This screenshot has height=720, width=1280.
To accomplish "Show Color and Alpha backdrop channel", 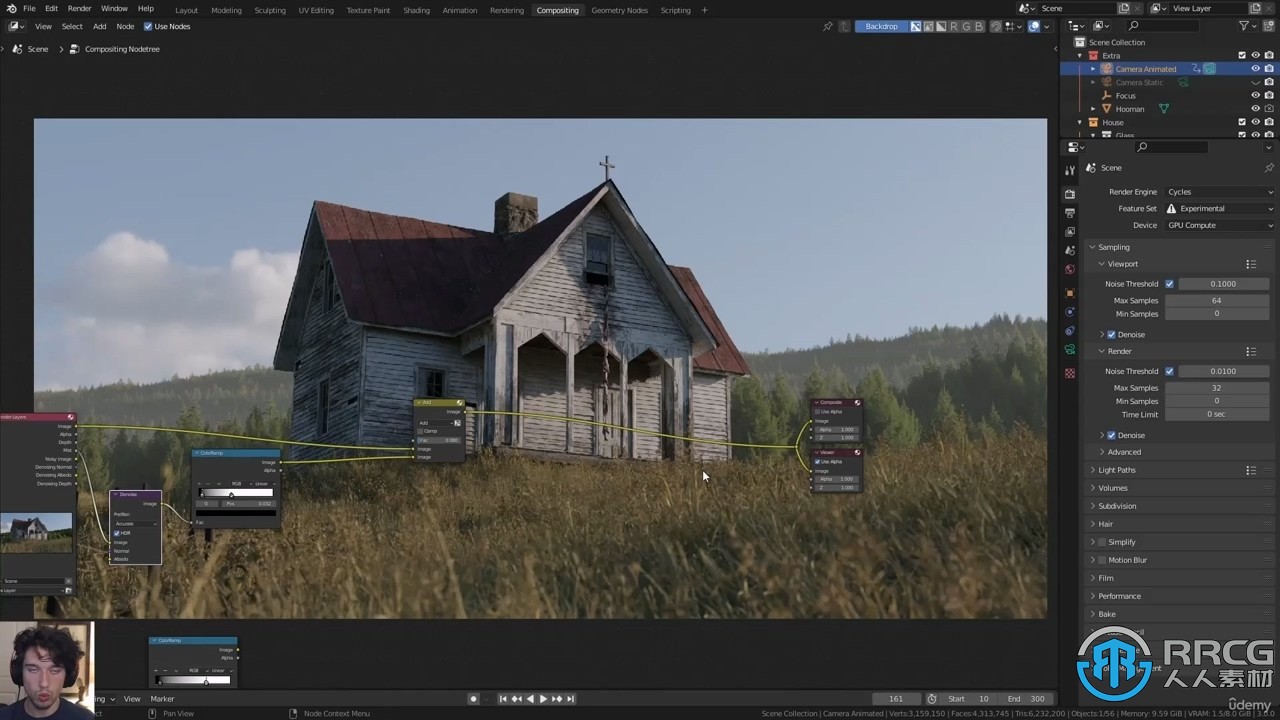I will coord(915,26).
